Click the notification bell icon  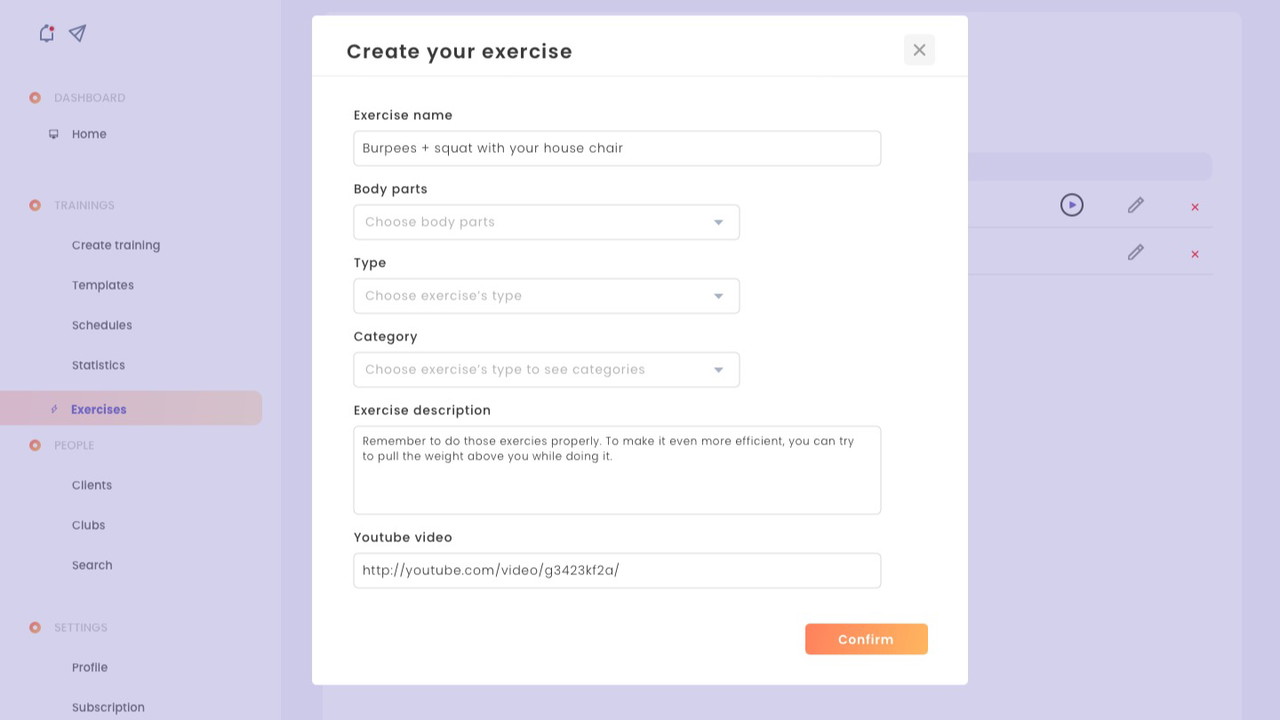coord(46,34)
